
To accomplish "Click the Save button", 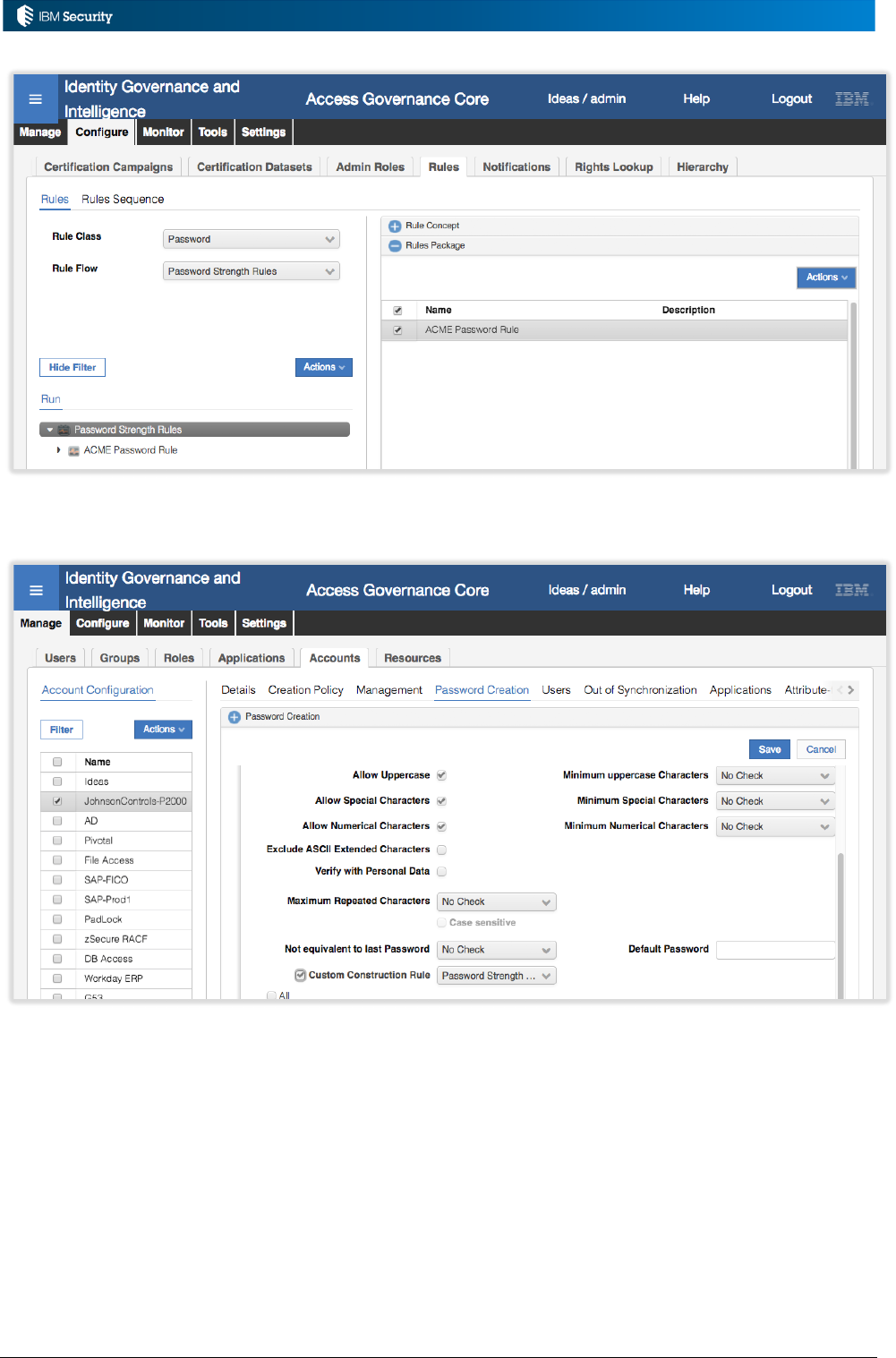I will click(x=770, y=750).
